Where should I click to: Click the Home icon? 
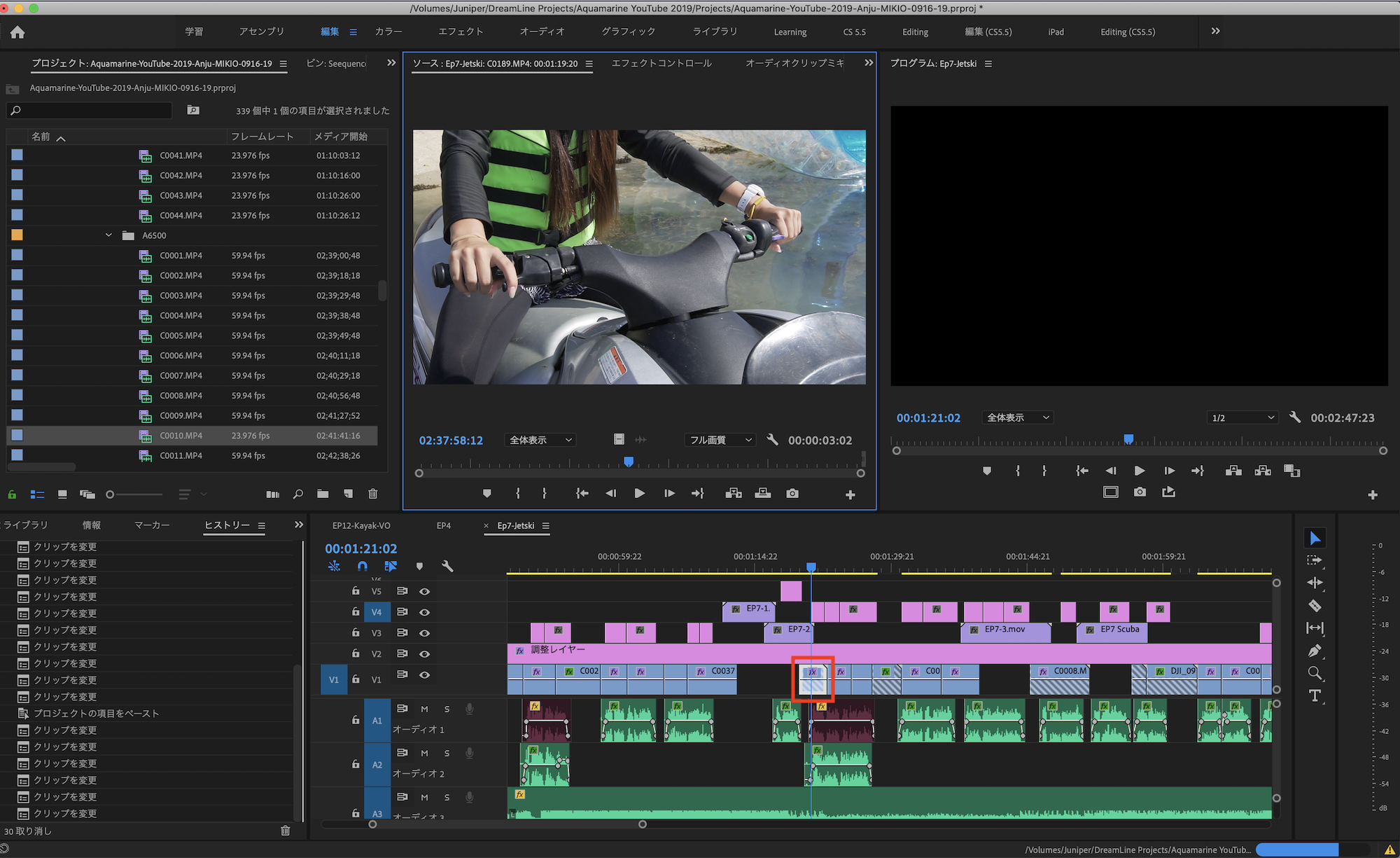pos(17,32)
